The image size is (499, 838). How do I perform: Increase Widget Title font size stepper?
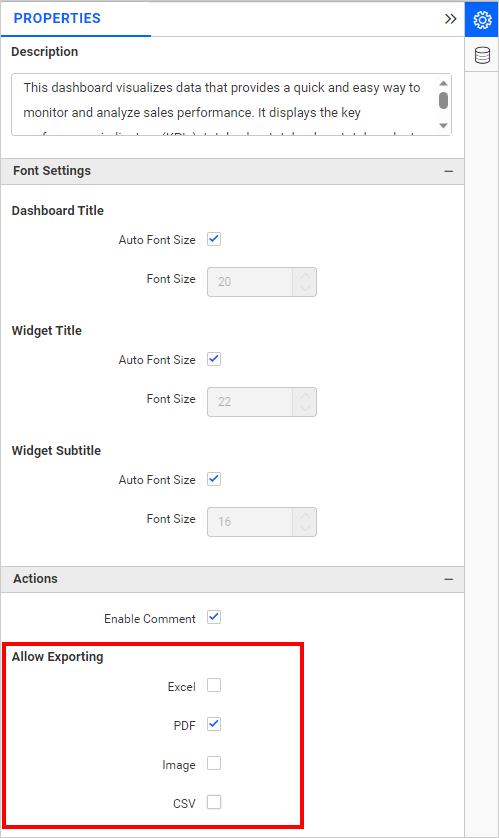coord(305,396)
